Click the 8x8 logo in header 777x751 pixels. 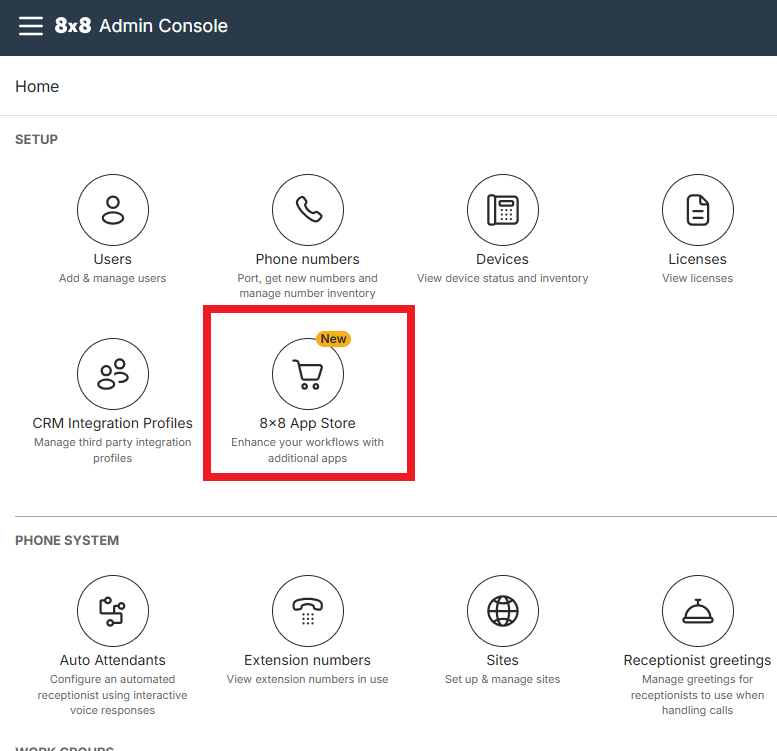pyautogui.click(x=73, y=26)
